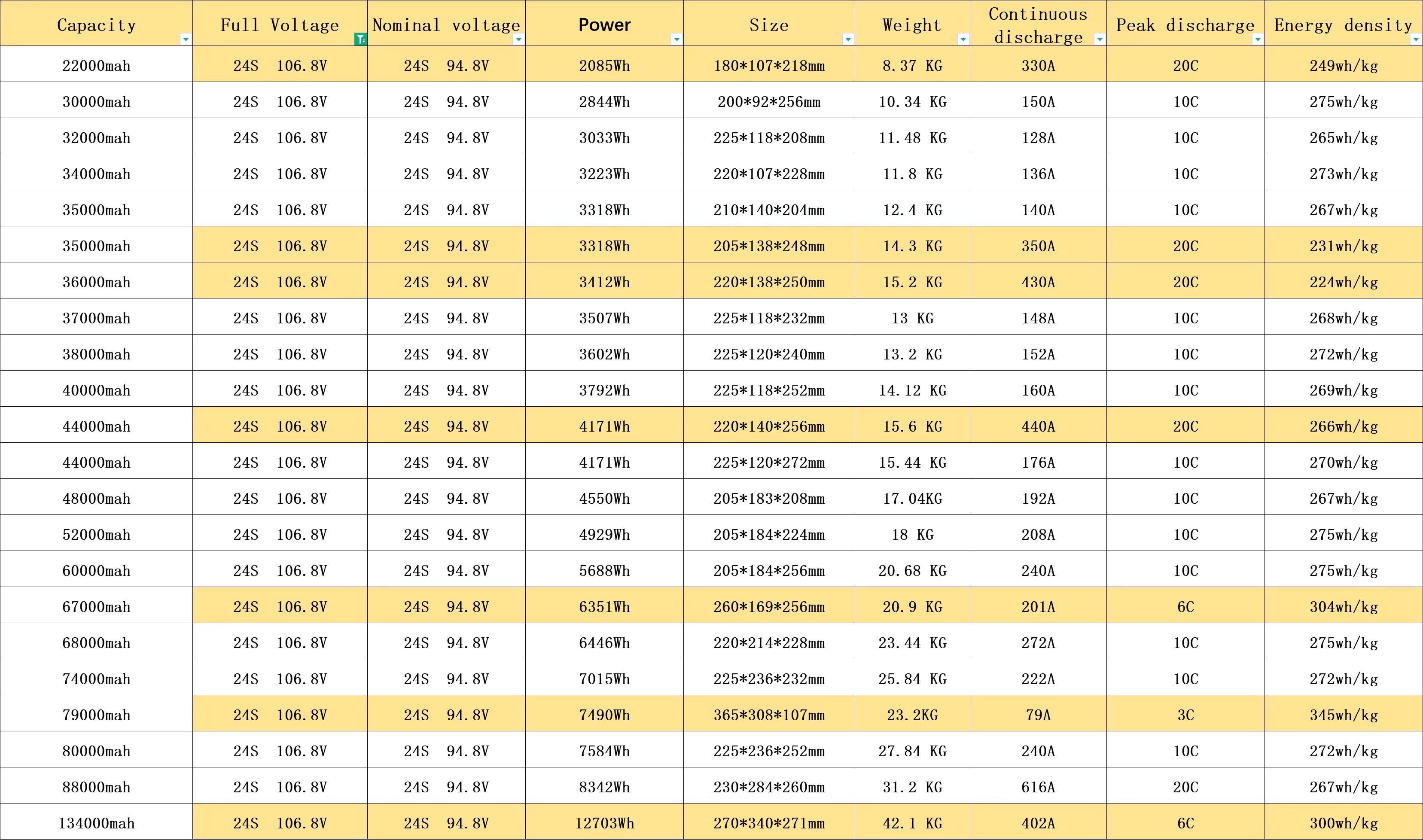The height and width of the screenshot is (840, 1423).
Task: Select the 32000mah capacity cell
Action: point(96,137)
